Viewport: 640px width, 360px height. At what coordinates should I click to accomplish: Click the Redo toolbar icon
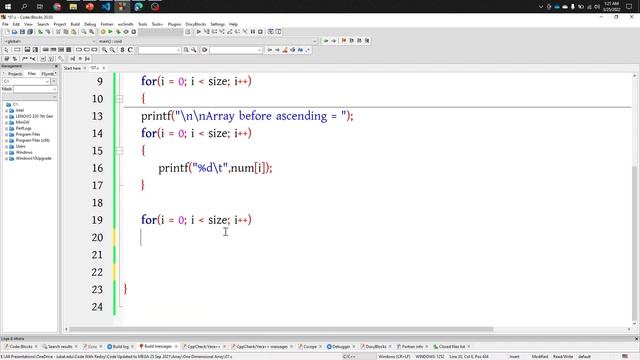tap(48, 32)
